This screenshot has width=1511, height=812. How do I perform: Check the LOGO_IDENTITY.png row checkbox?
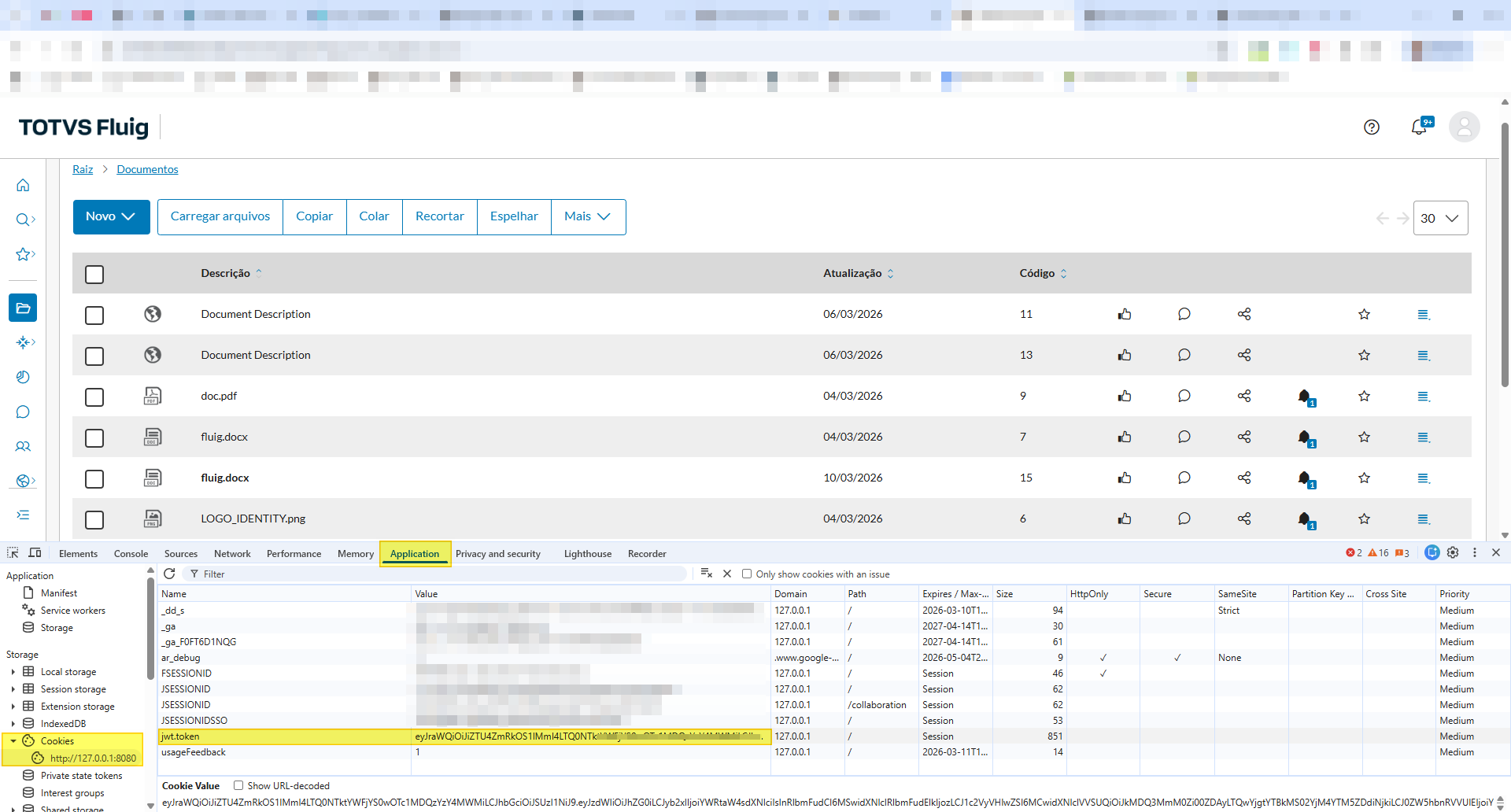tap(94, 519)
